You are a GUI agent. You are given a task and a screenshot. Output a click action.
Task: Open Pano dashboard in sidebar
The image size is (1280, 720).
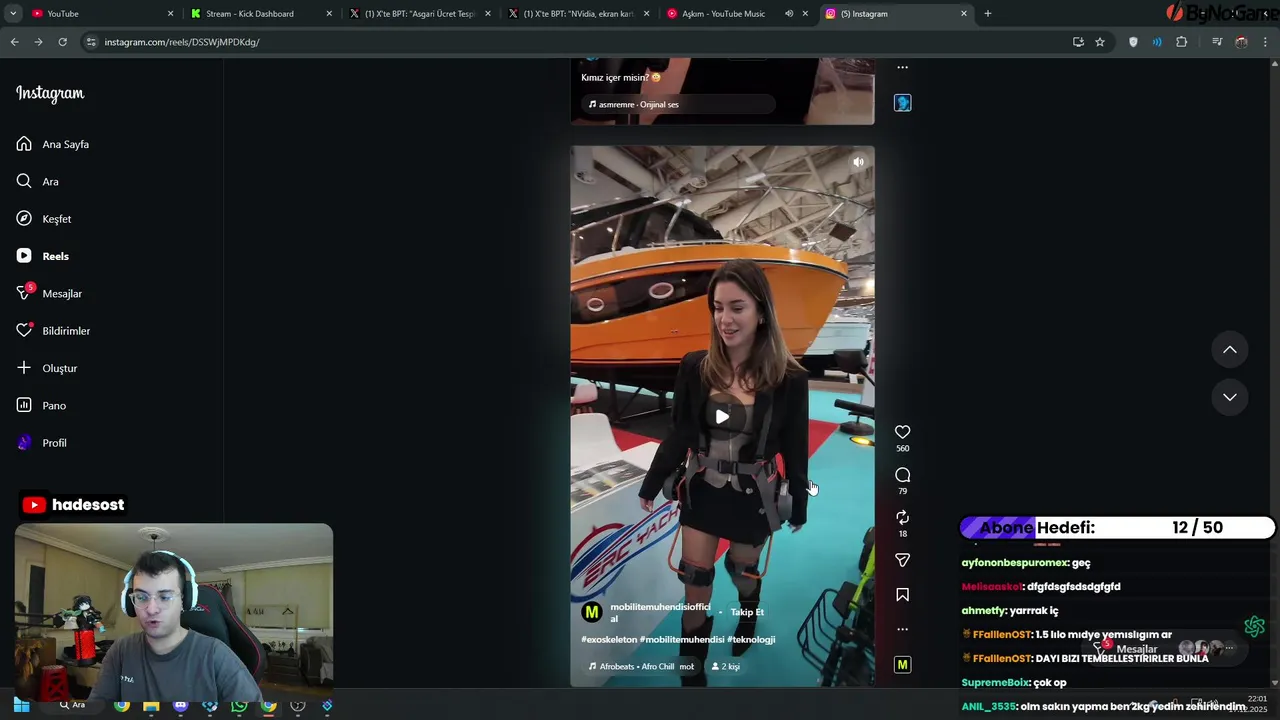click(41, 405)
